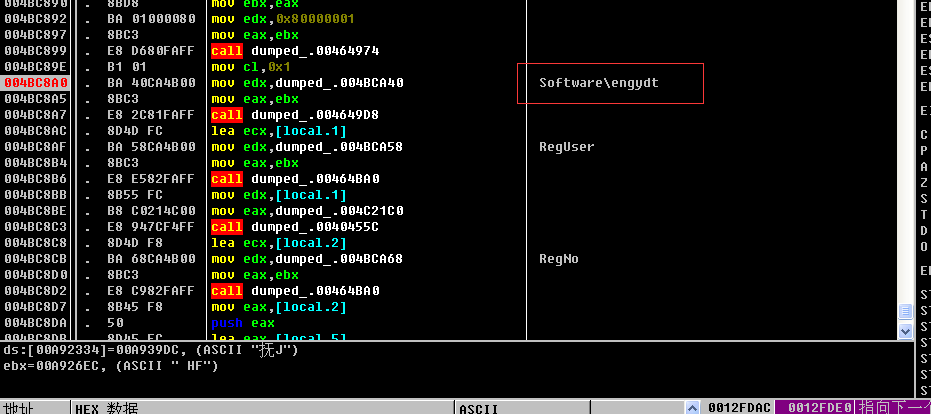931x414 pixels.
Task: Click the call dumped_.0040455C instruction
Action: pyautogui.click(x=295, y=227)
